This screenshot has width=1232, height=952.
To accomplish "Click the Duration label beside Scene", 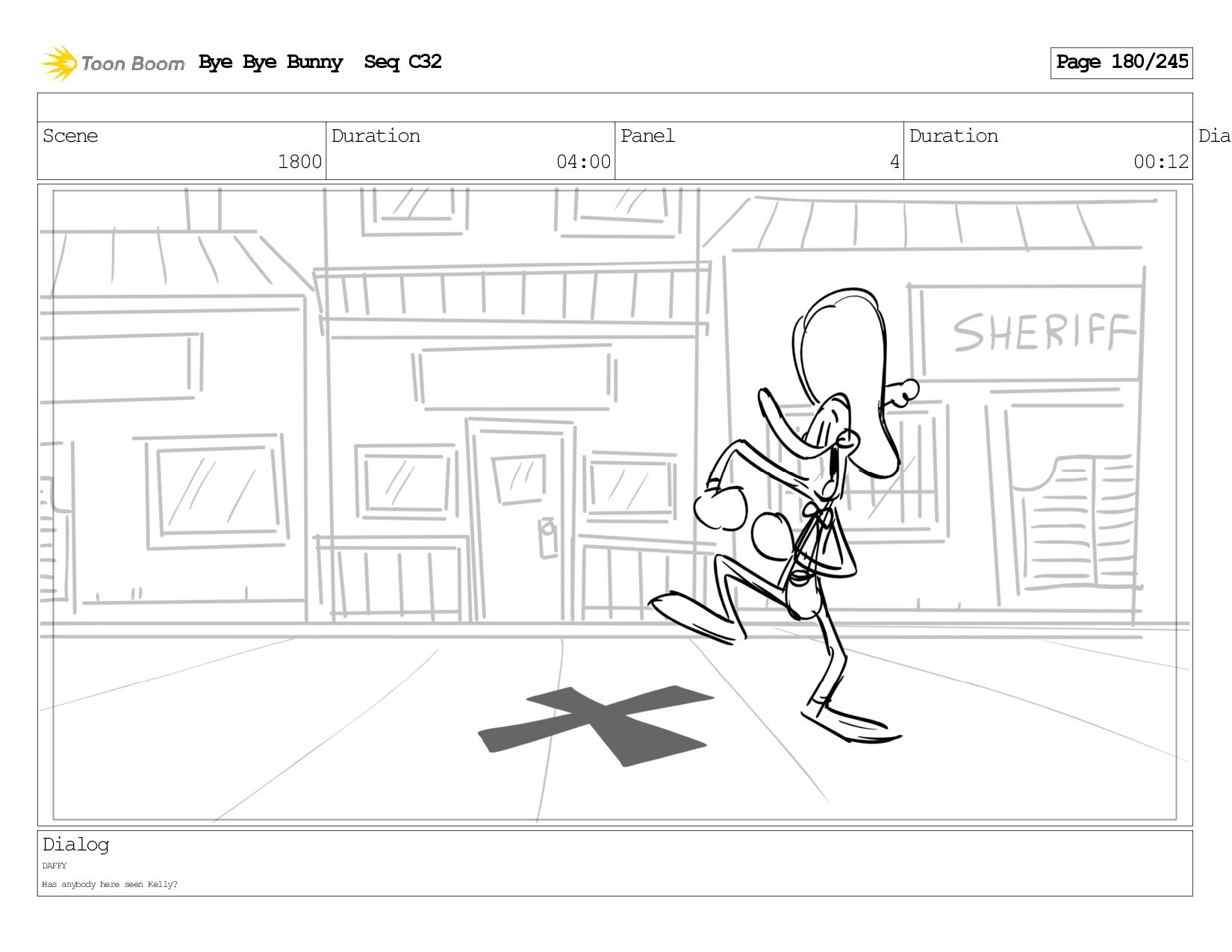I will [x=376, y=136].
